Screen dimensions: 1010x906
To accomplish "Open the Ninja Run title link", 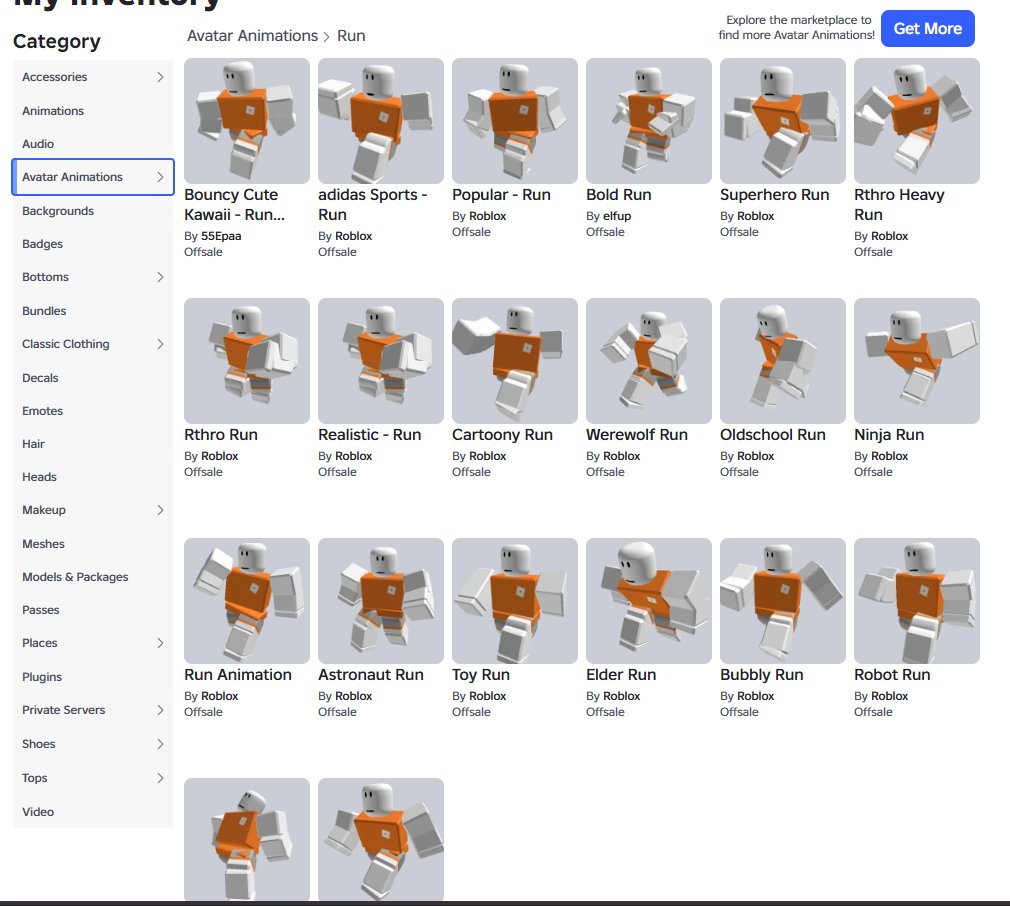I will [889, 435].
